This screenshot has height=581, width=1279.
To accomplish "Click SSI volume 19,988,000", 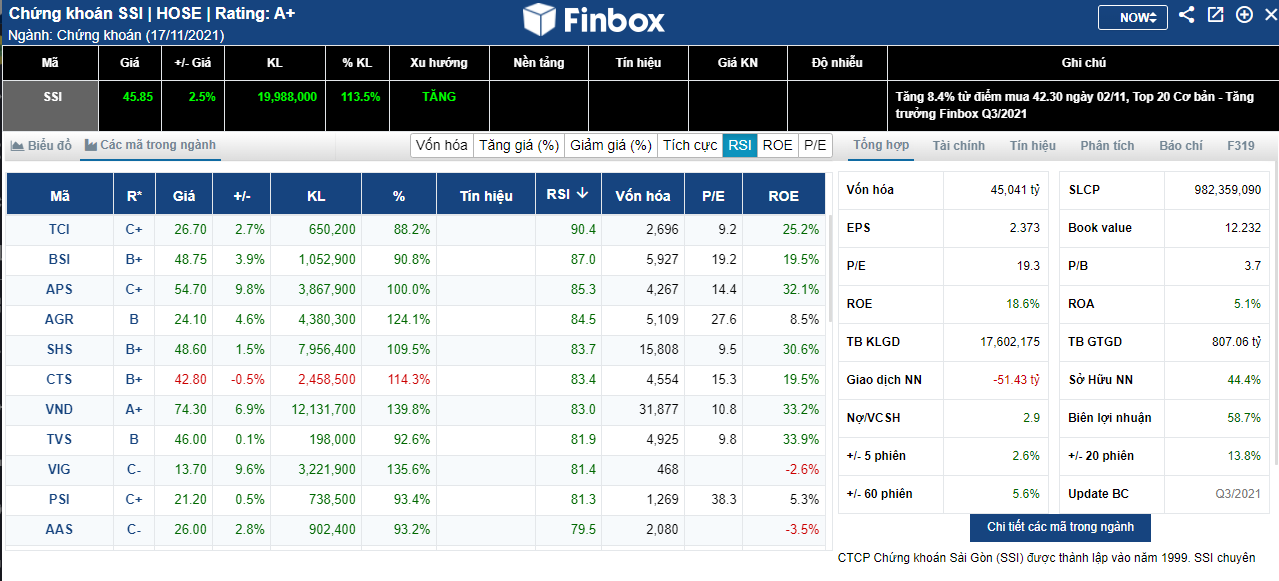I will pos(287,97).
